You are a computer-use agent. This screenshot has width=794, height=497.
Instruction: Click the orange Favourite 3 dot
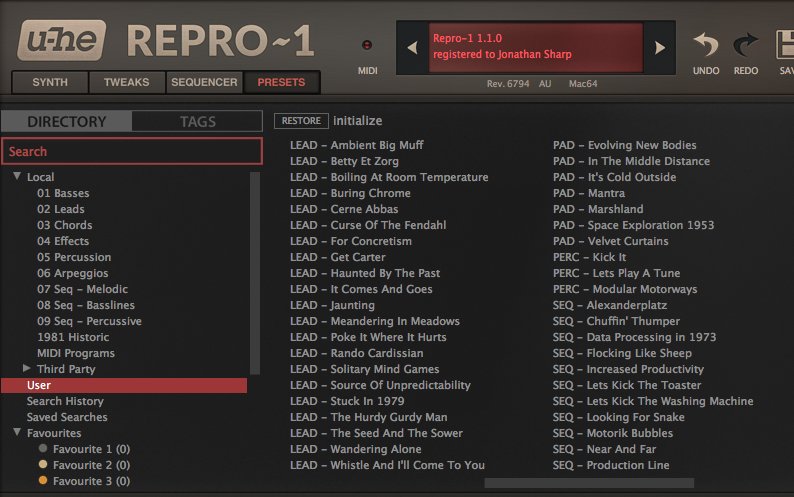pyautogui.click(x=43, y=480)
